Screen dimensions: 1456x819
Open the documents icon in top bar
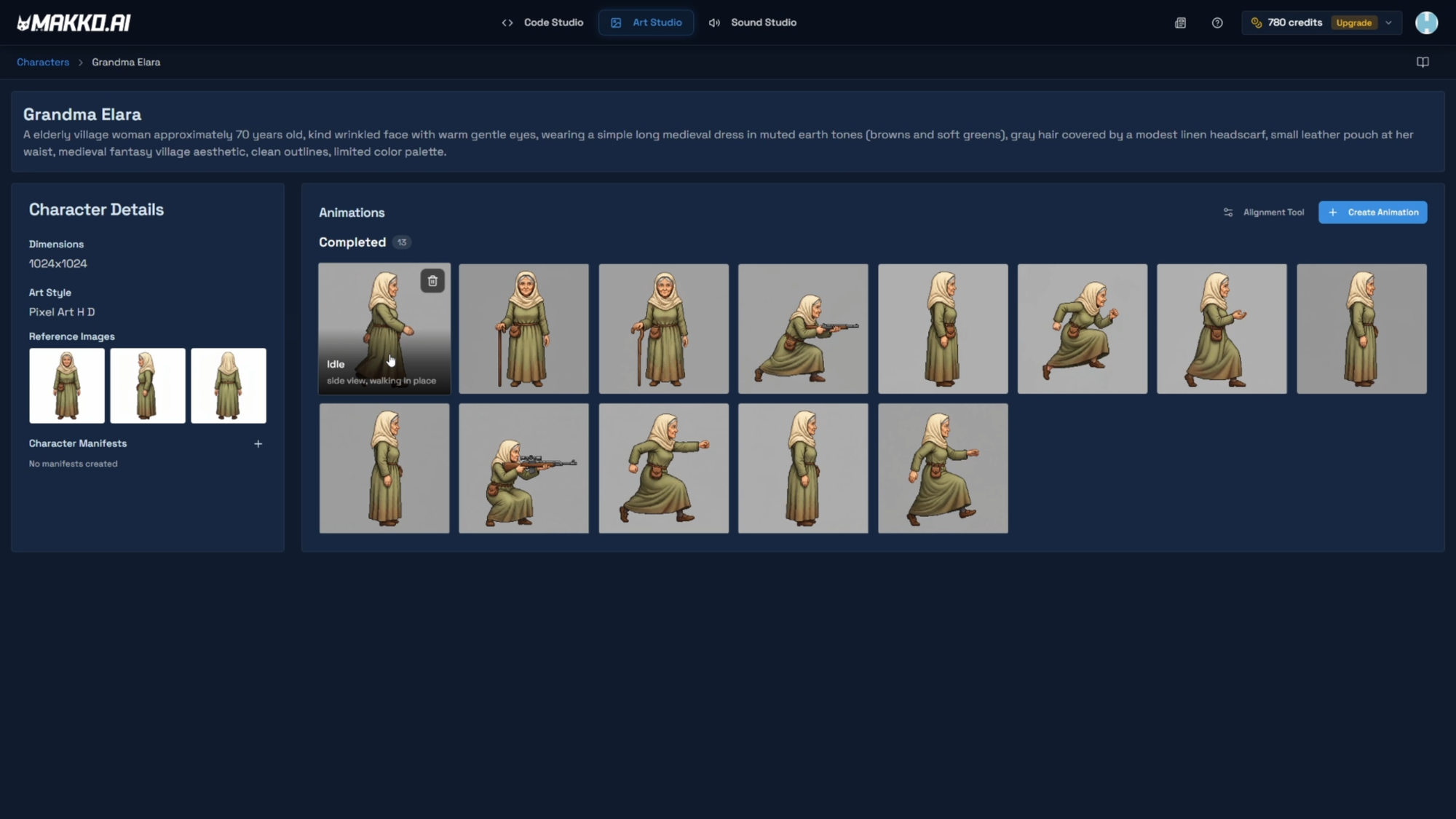pyautogui.click(x=1180, y=23)
